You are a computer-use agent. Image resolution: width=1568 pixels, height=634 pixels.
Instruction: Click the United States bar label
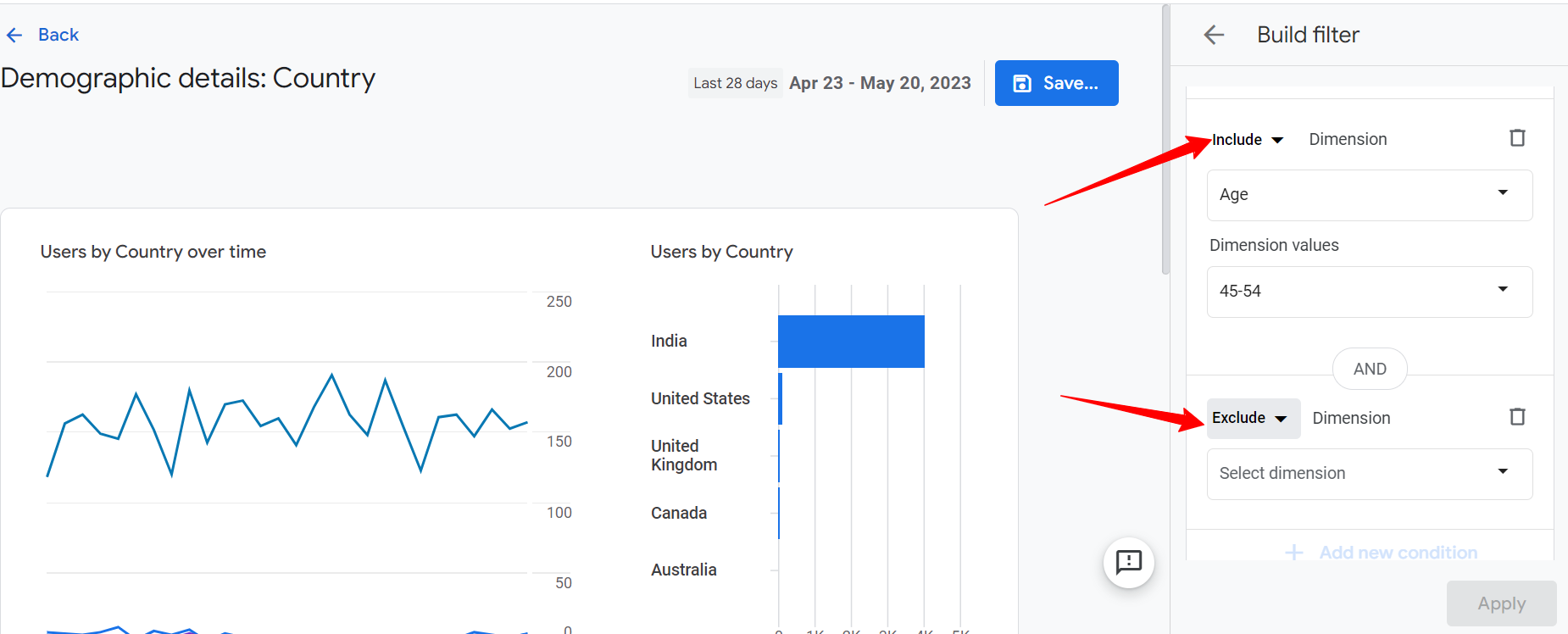[700, 398]
